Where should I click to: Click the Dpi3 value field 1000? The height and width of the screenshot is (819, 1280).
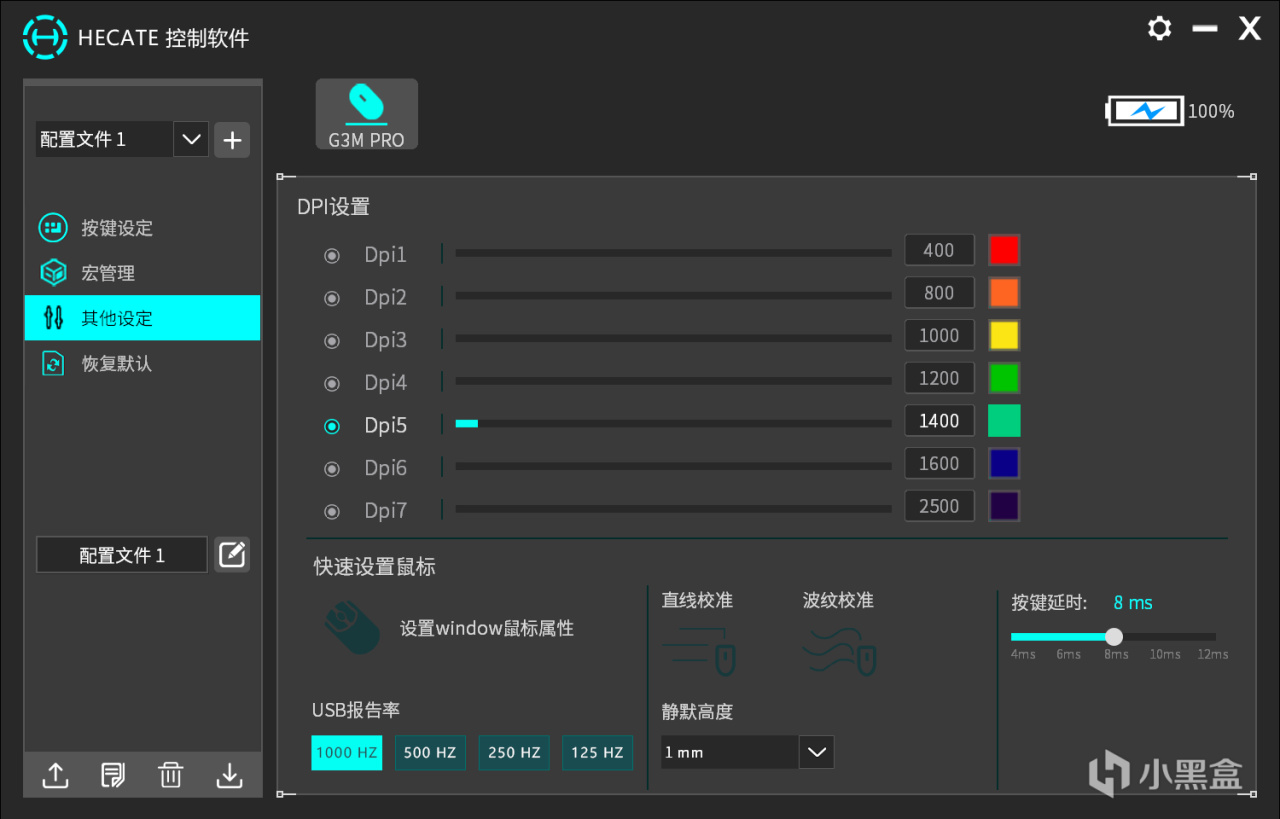(939, 336)
